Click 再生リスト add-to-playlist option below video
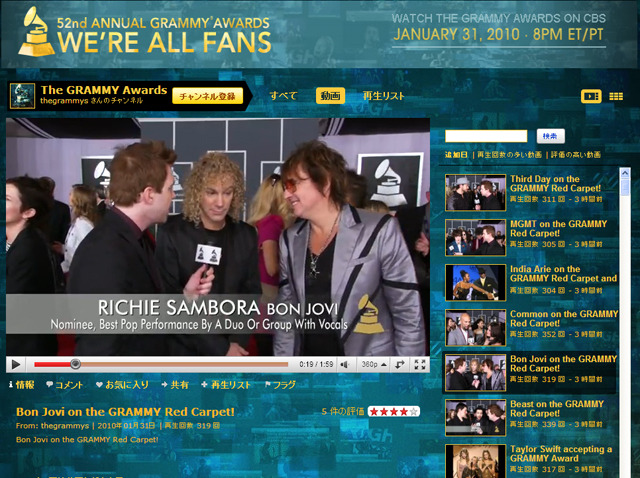Image resolution: width=640 pixels, height=478 pixels. [x=226, y=385]
